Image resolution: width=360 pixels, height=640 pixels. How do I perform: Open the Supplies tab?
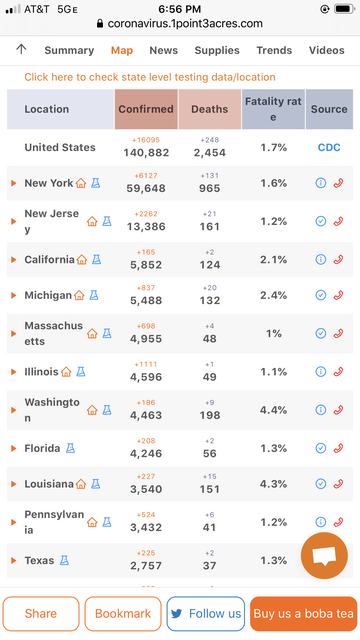pyautogui.click(x=217, y=50)
